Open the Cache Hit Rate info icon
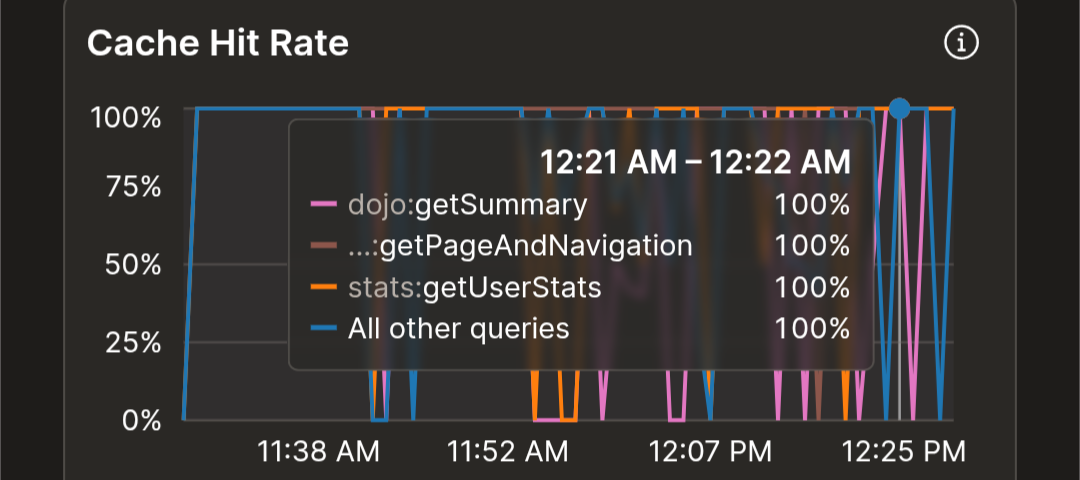 pos(961,43)
